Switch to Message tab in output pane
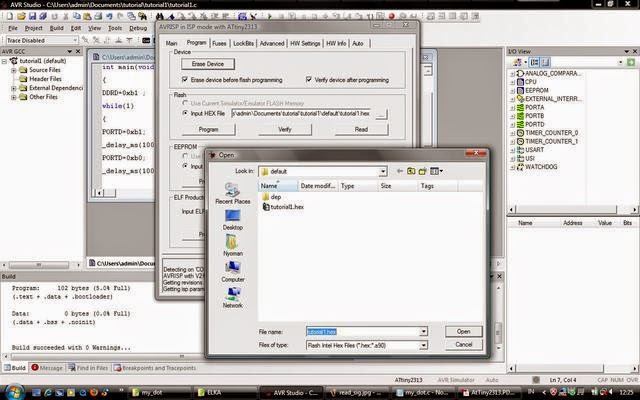The image size is (640, 400). tap(47, 368)
